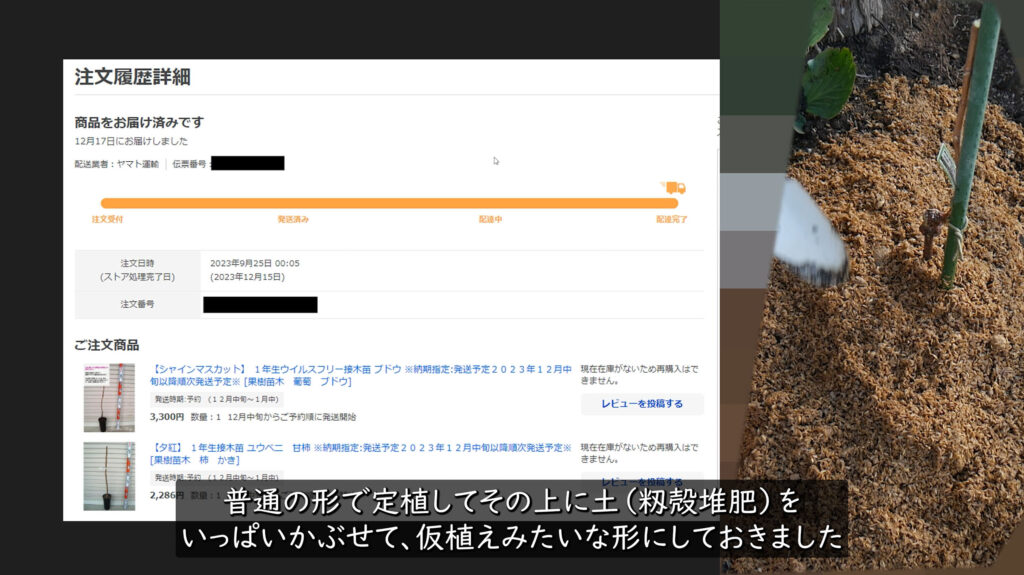Screen dimensions: 1024x575
Task: Click the 発送済み progress step label
Action: tap(293, 219)
